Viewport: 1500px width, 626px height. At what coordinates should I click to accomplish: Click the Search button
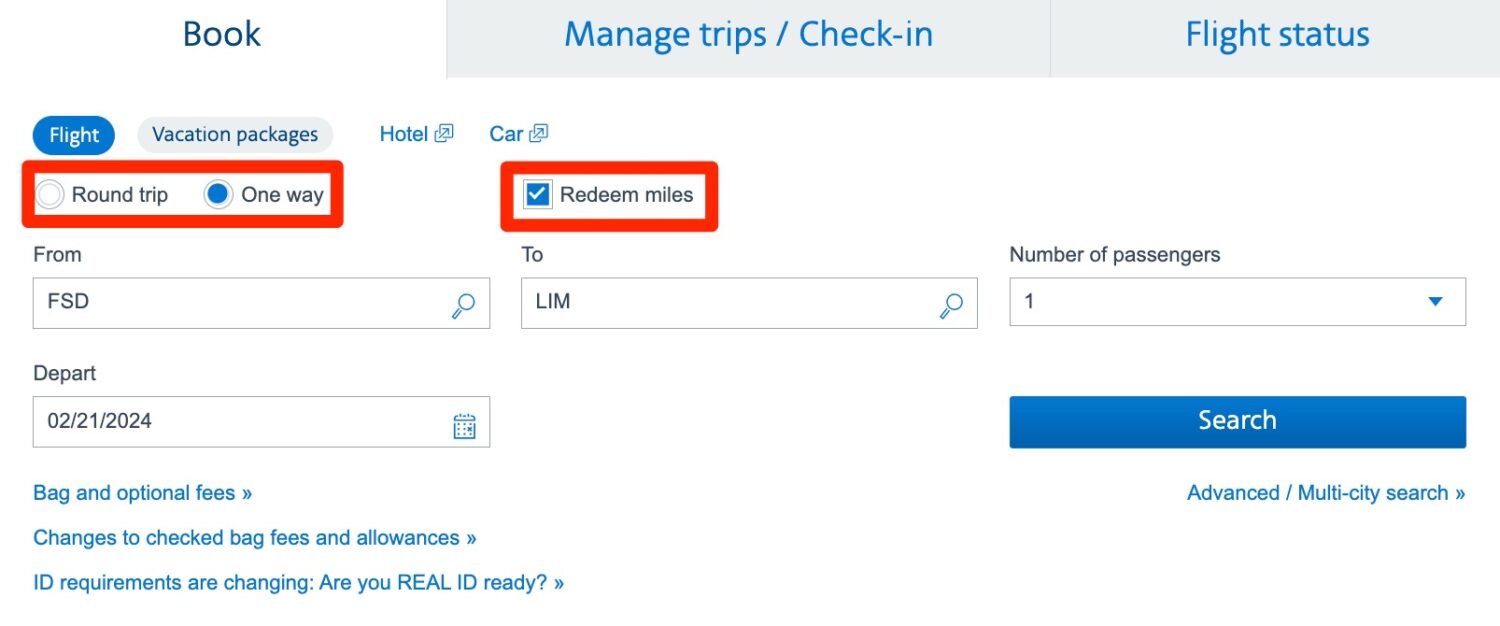[x=1237, y=421]
